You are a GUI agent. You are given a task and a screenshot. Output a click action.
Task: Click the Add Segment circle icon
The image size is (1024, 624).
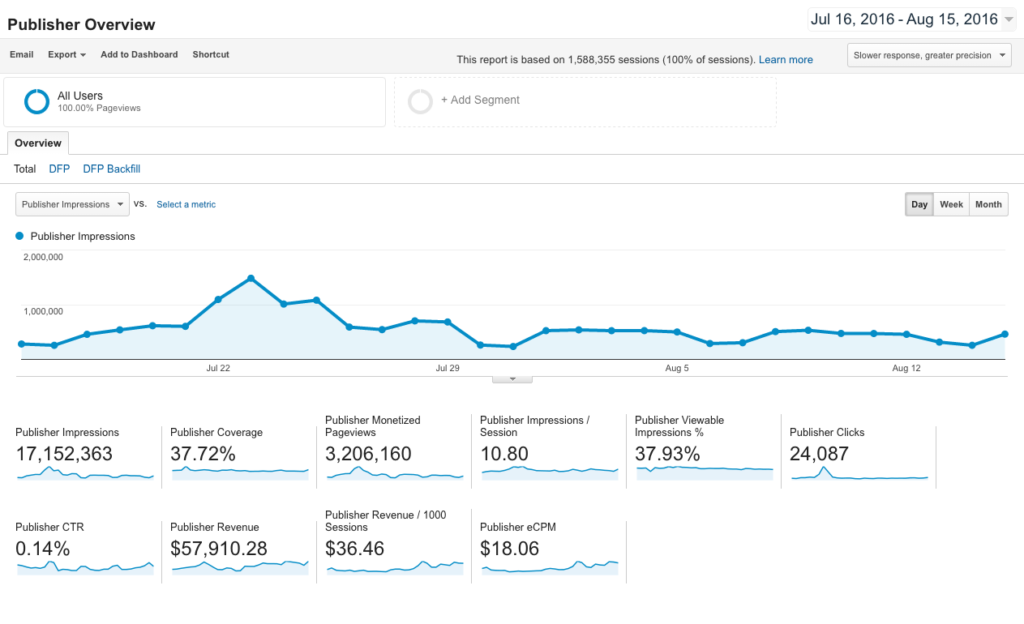click(421, 101)
